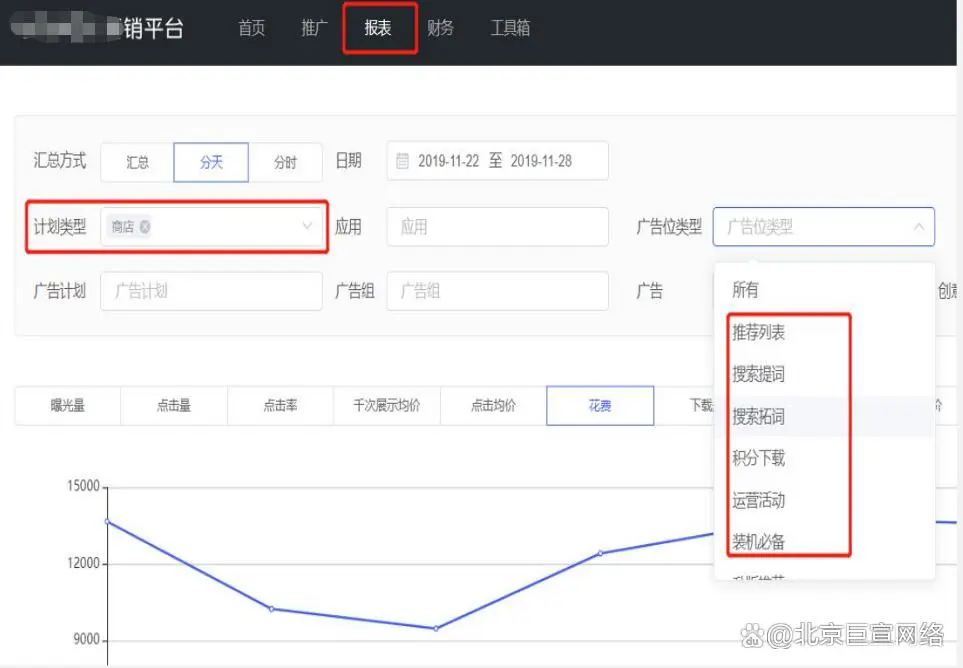This screenshot has width=963, height=668.
Task: Remove the 商店 tag with its x icon
Action: pos(145,227)
